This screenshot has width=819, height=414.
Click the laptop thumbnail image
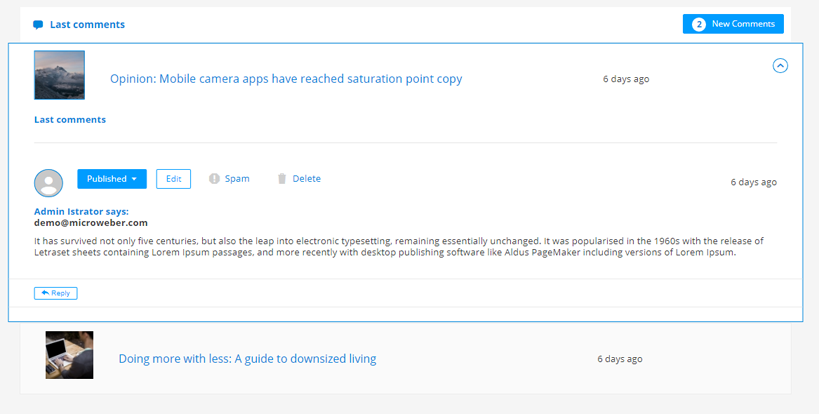(x=69, y=355)
